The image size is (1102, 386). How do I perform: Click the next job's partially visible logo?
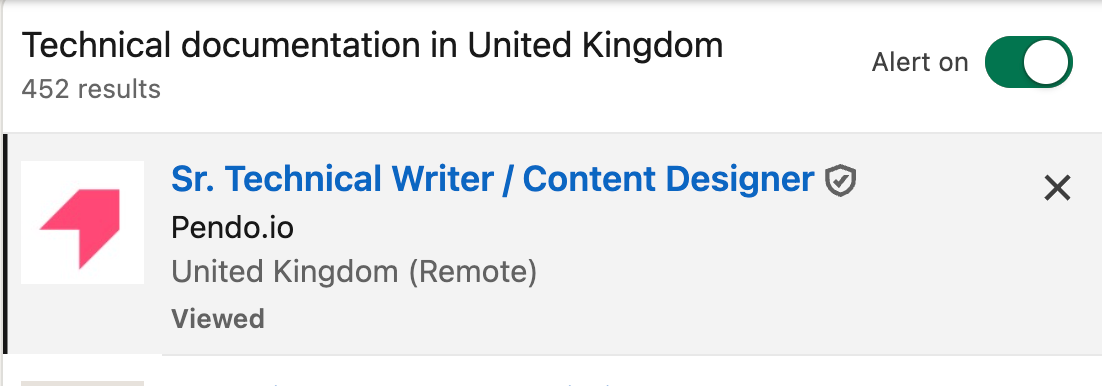click(x=82, y=383)
